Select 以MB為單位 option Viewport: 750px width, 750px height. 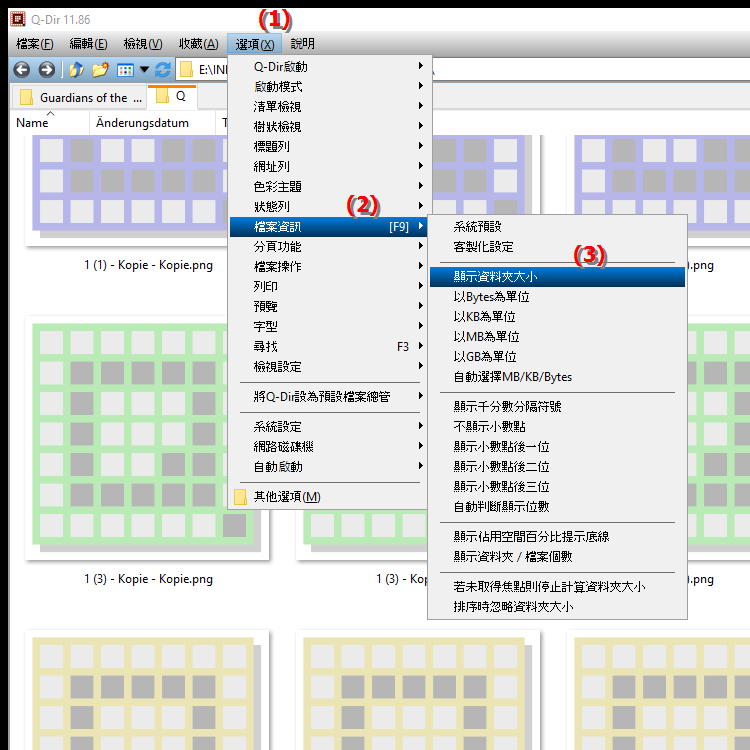557,337
